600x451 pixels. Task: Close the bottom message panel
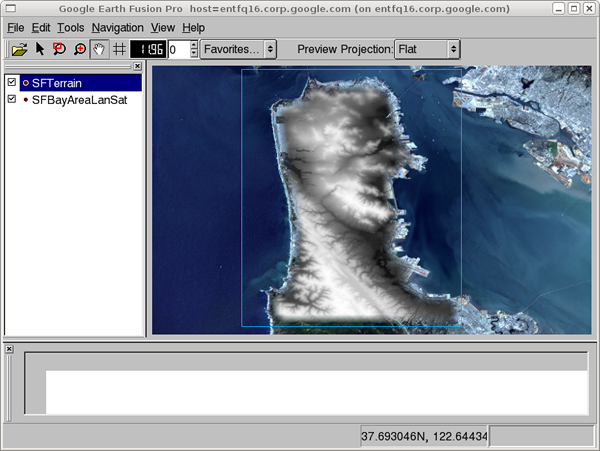9,348
